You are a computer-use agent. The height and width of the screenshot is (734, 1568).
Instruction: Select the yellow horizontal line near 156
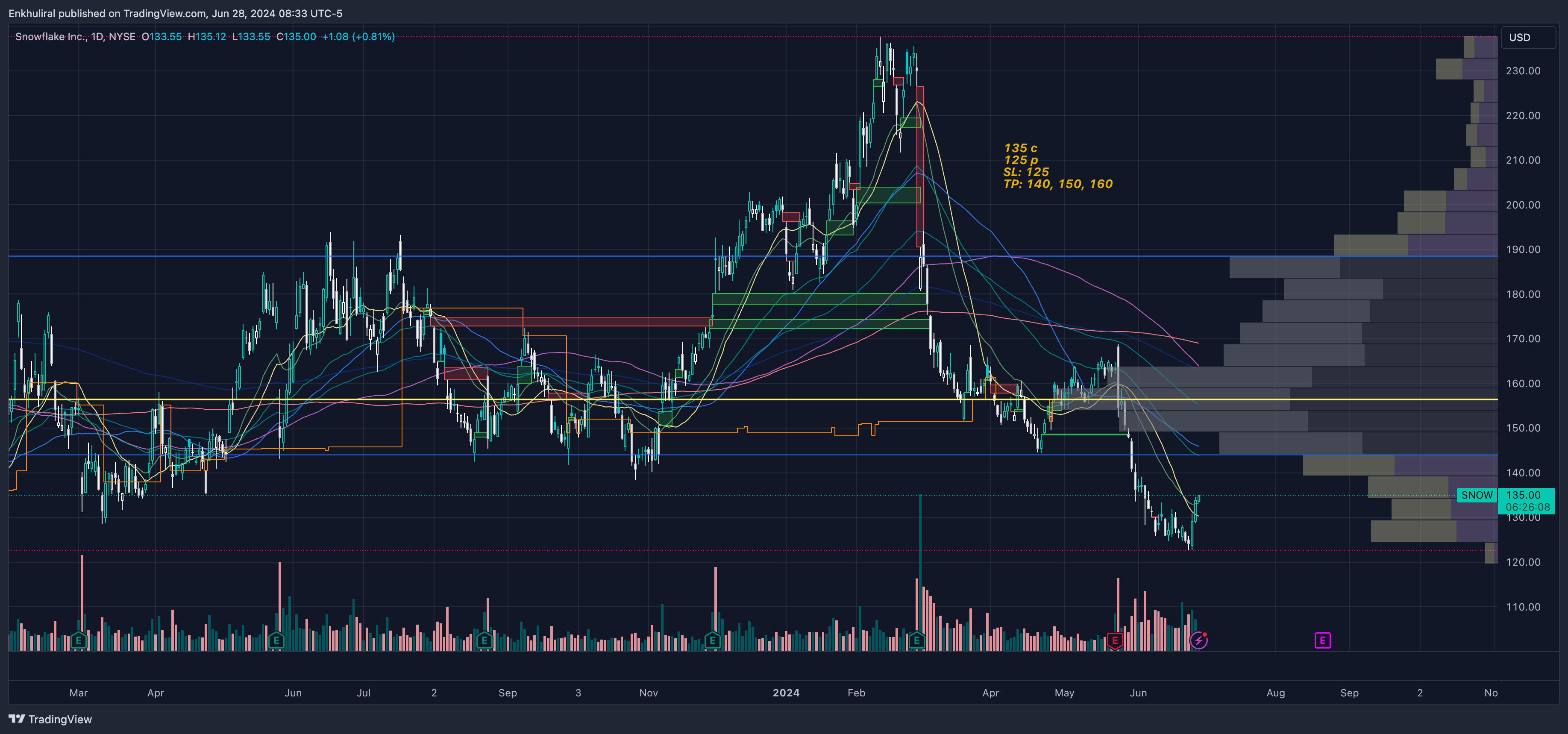click(x=791, y=399)
